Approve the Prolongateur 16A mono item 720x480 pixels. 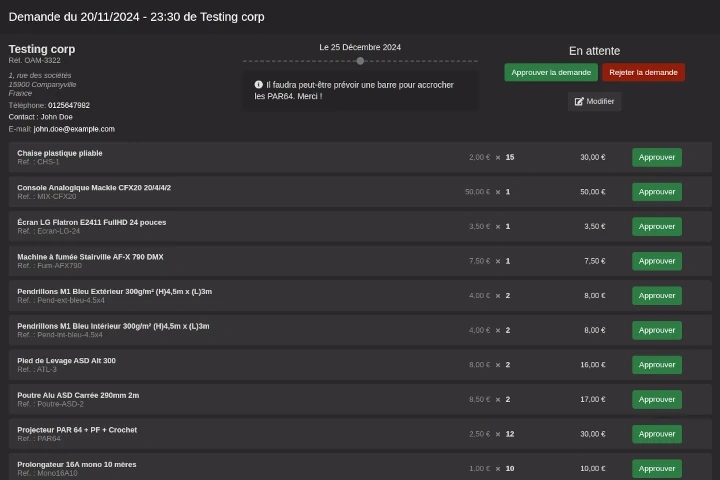656,468
